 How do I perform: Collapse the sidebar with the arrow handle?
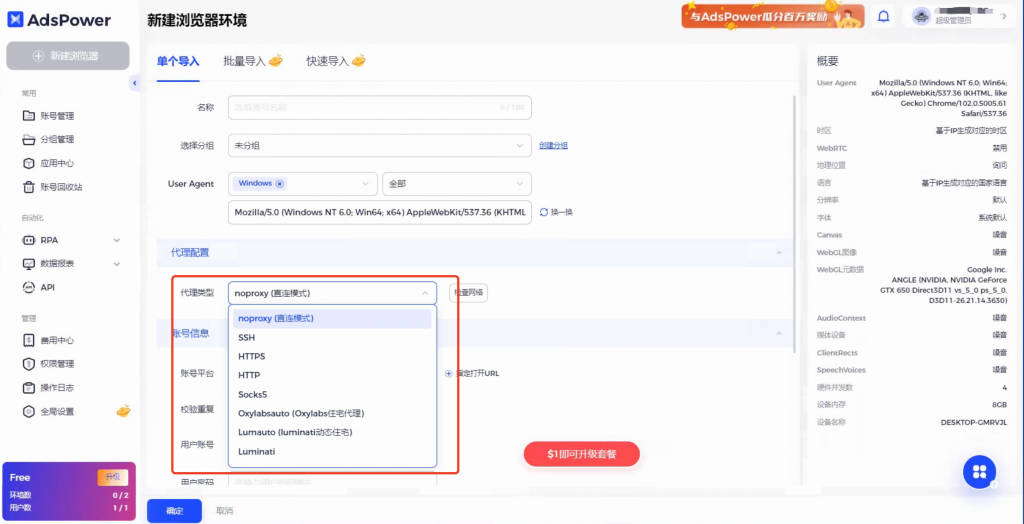[134, 84]
